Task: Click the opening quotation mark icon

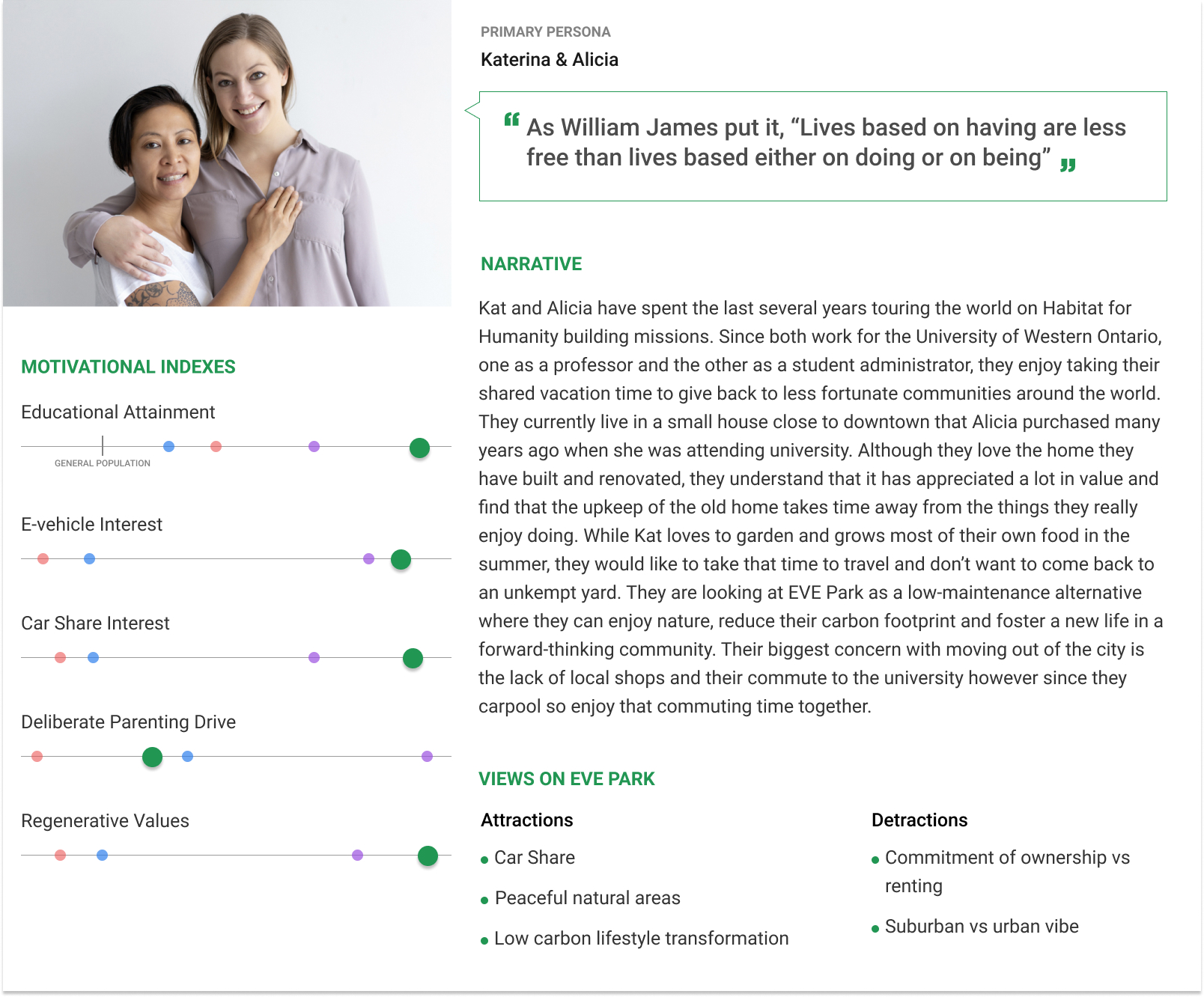Action: (x=511, y=120)
